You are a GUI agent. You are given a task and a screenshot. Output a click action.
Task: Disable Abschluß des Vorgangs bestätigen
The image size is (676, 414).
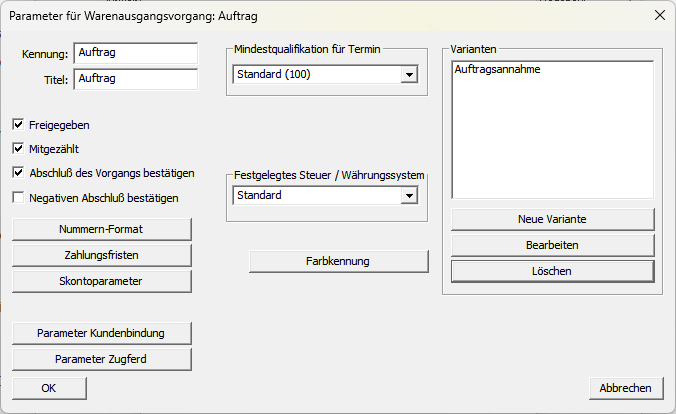pos(18,173)
